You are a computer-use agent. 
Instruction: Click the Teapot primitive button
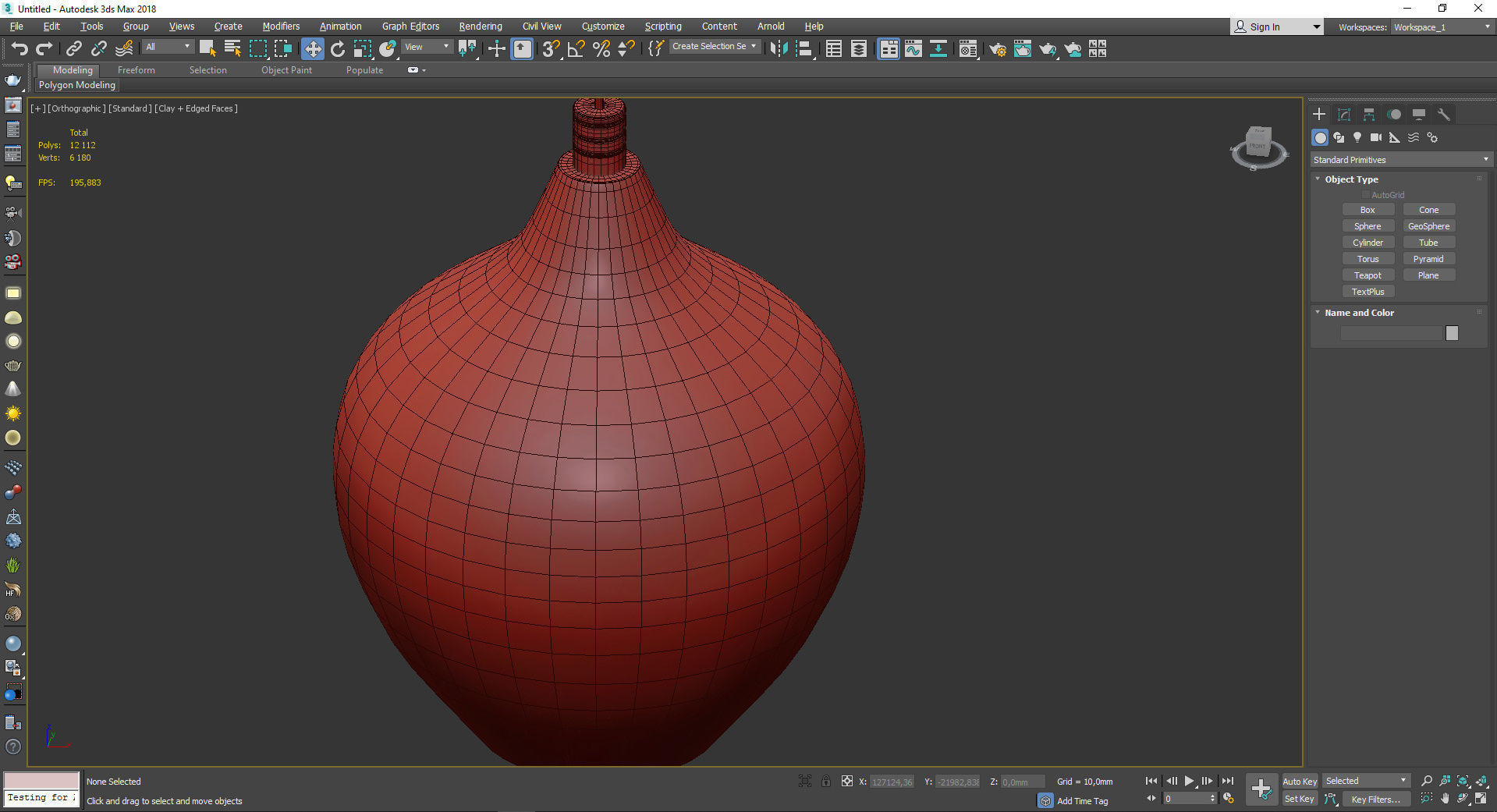pos(1368,275)
